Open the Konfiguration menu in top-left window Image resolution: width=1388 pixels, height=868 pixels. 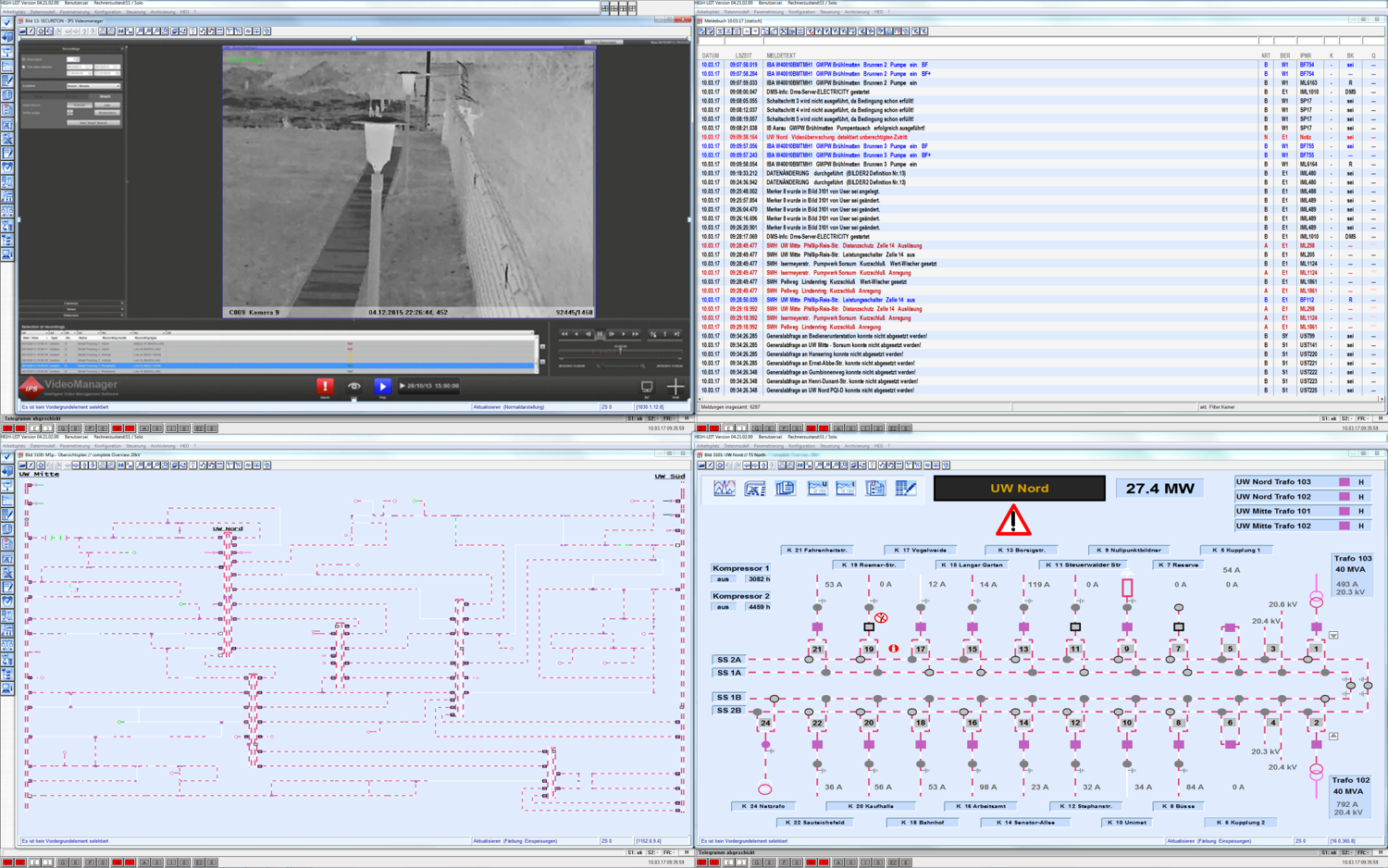tap(107, 12)
